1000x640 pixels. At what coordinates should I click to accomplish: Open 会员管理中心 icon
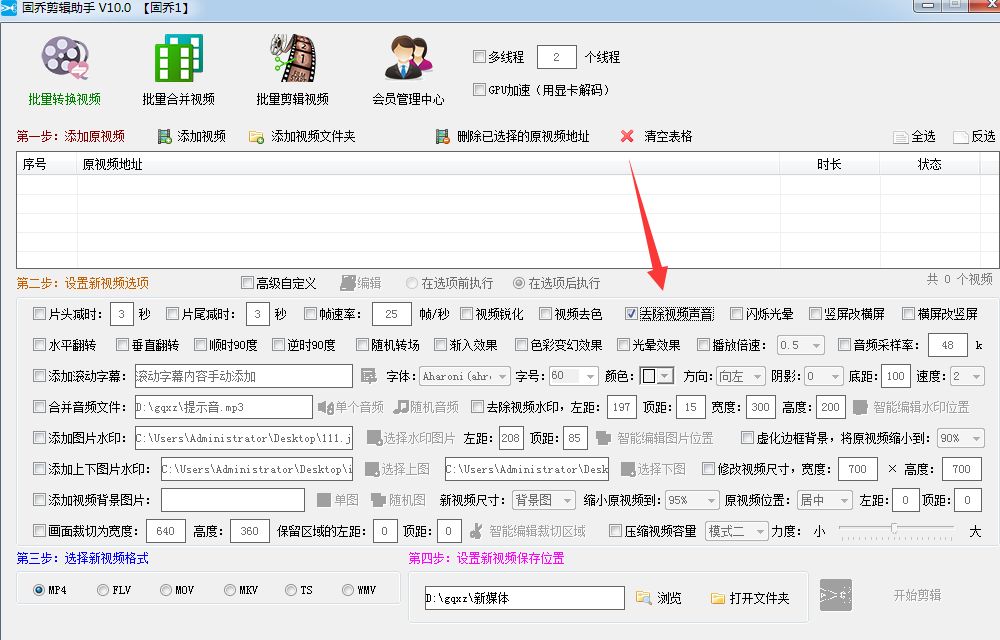click(408, 58)
